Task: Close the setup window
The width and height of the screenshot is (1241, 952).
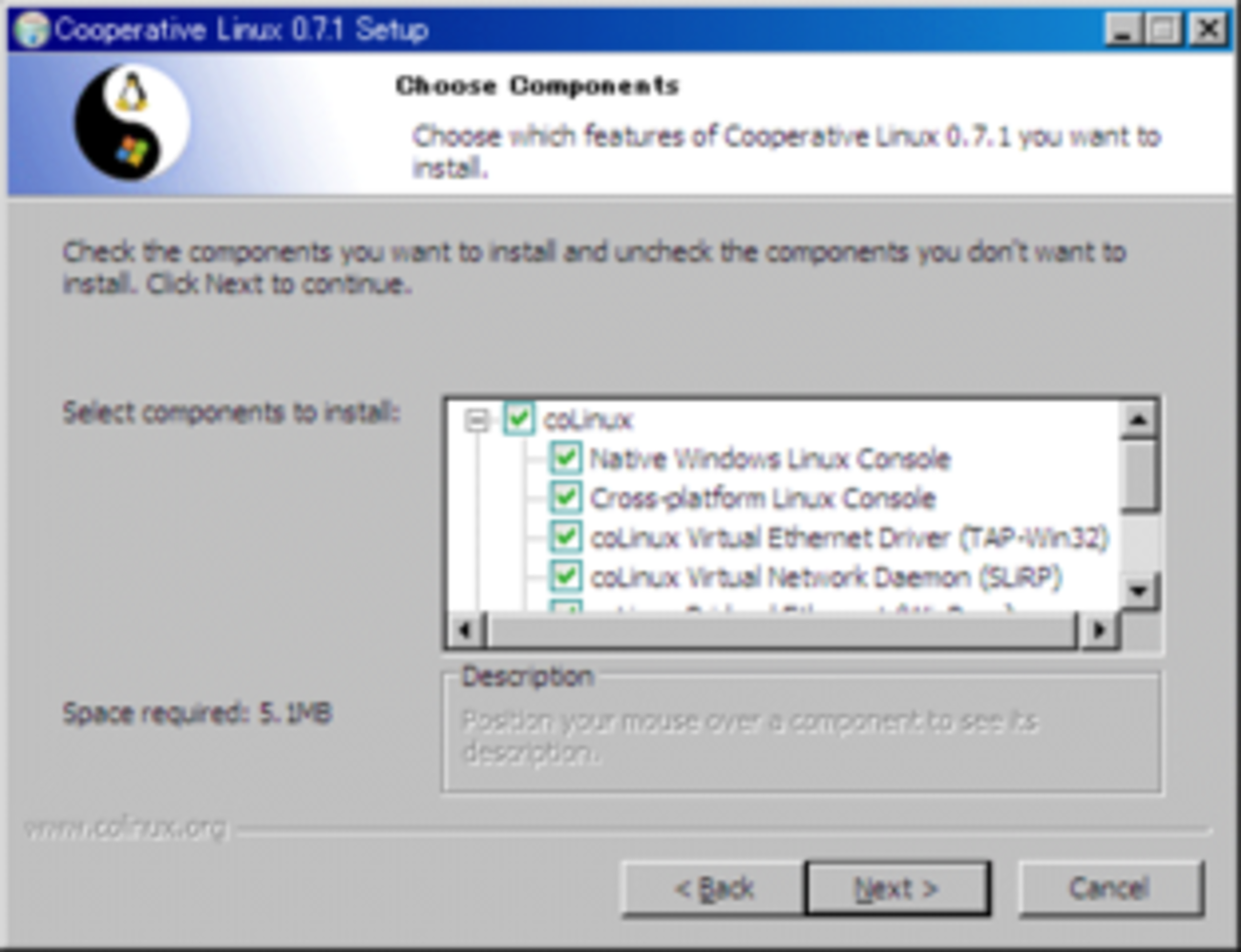Action: pos(1209,30)
